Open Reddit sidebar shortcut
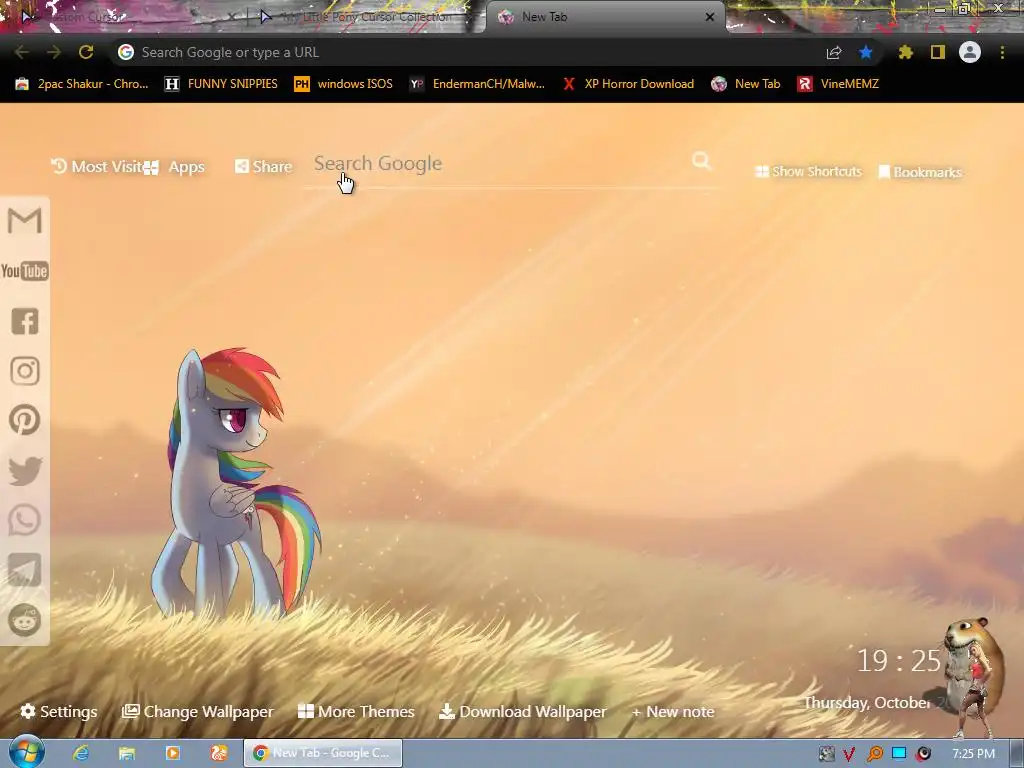1024x768 pixels. pyautogui.click(x=25, y=620)
